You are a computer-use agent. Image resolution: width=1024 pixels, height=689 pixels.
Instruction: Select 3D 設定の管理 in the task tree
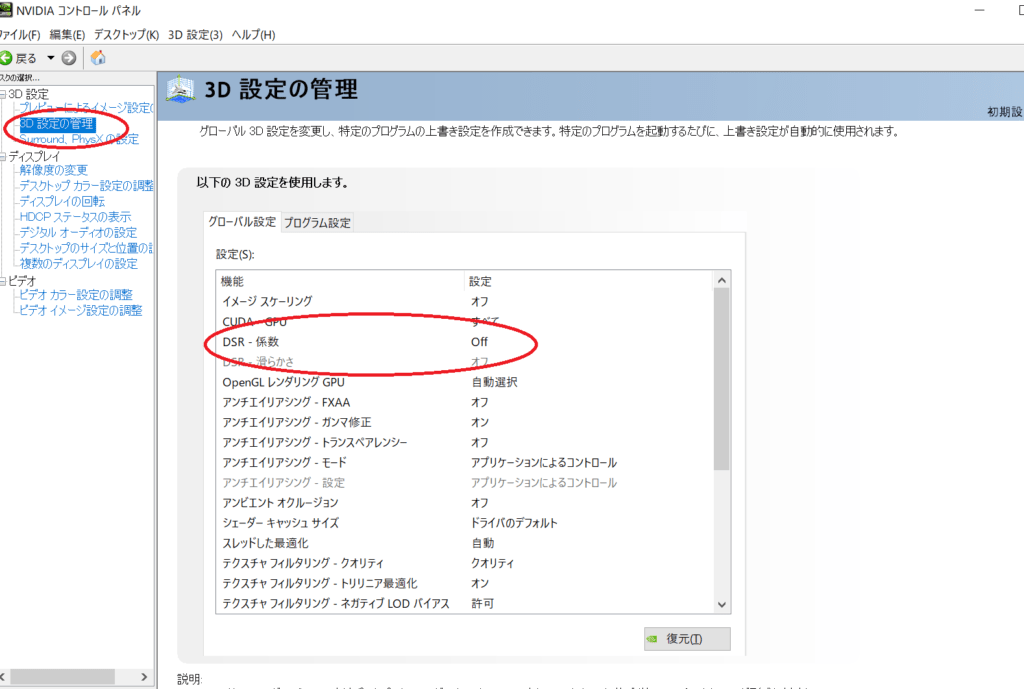click(57, 123)
